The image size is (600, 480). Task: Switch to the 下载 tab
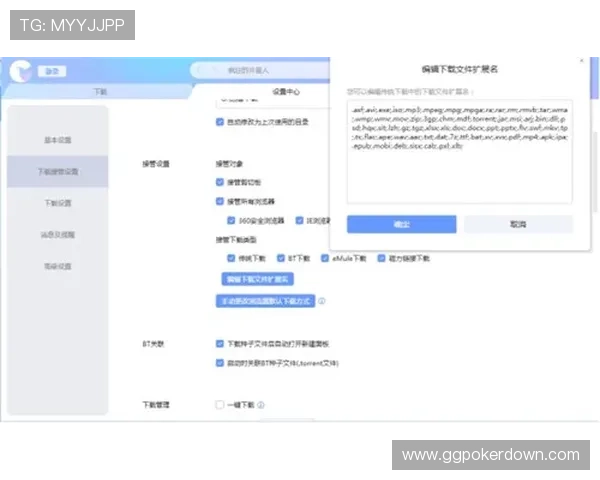pyautogui.click(x=100, y=92)
